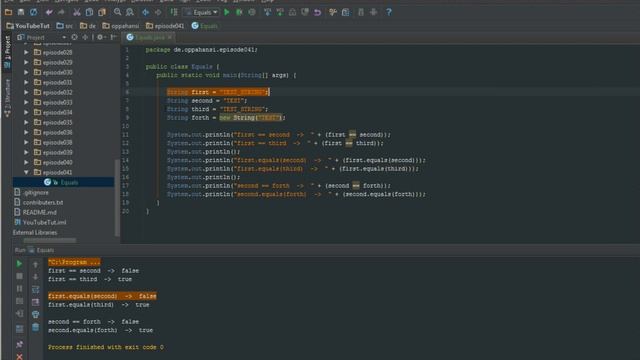
Task: Synchronize files using the refresh icon
Action: point(33,12)
